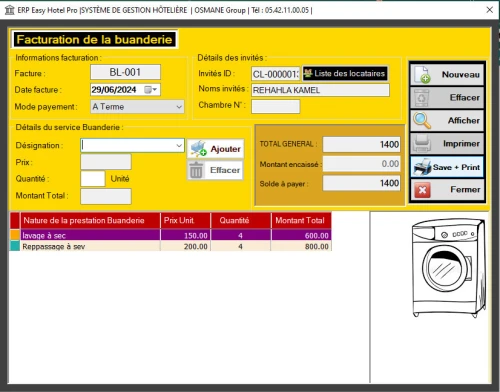The image size is (500, 392).
Task: Click the Montant encaissé field
Action: pyautogui.click(x=361, y=164)
